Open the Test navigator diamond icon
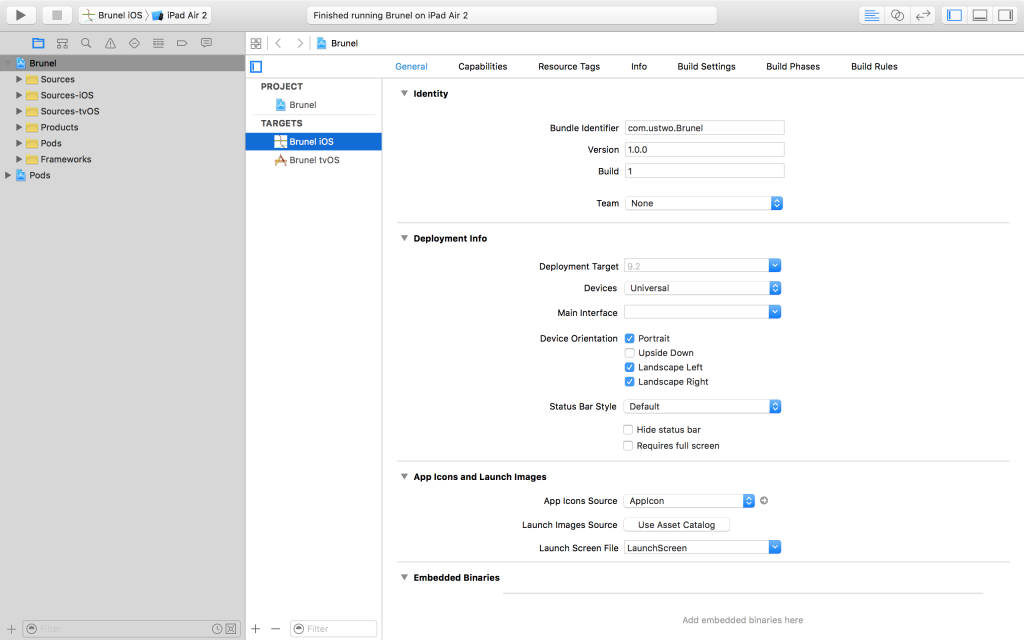Viewport: 1024px width, 640px height. 134,43
